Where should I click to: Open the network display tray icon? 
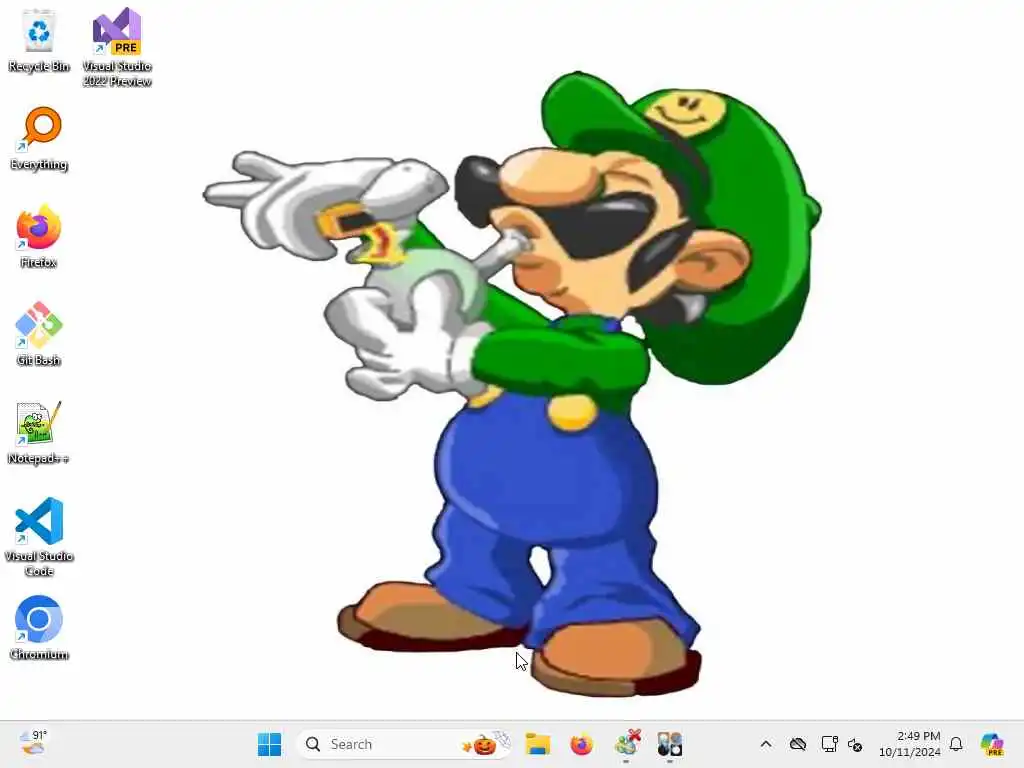(x=829, y=744)
